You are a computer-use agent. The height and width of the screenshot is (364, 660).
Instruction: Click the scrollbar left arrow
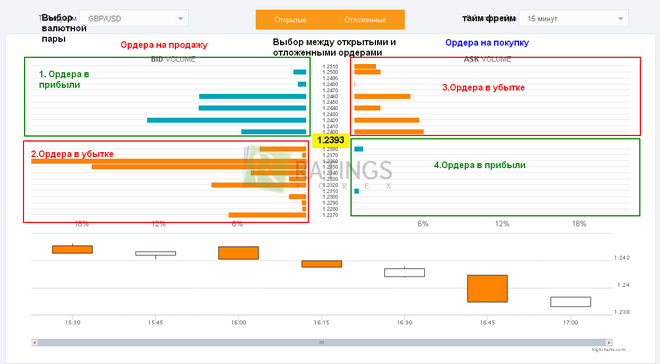35,343
